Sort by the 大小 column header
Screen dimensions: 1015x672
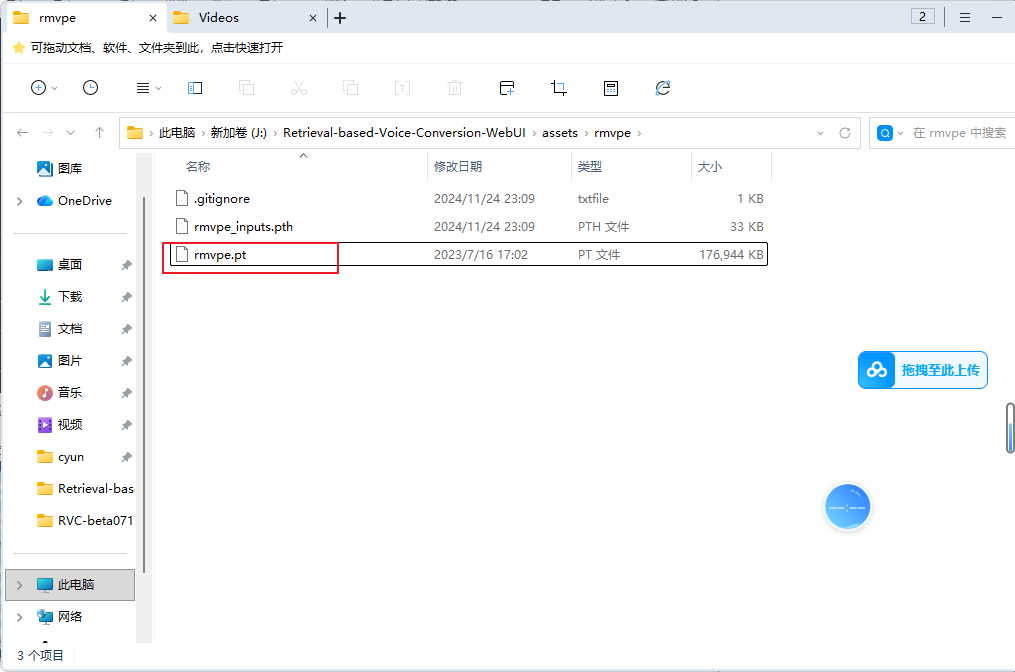click(709, 166)
